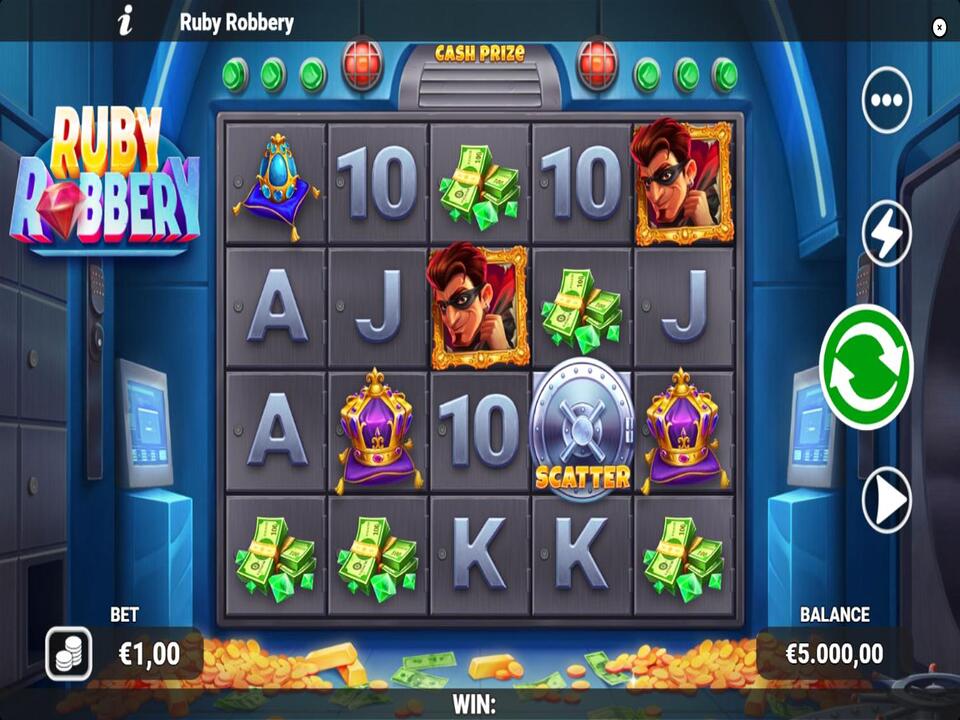
Task: Open the coin stack bet selector
Action: [x=69, y=653]
